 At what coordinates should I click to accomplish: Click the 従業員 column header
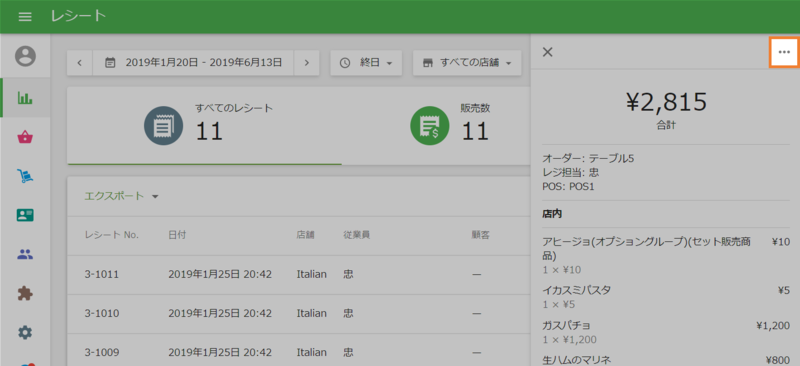point(357,235)
